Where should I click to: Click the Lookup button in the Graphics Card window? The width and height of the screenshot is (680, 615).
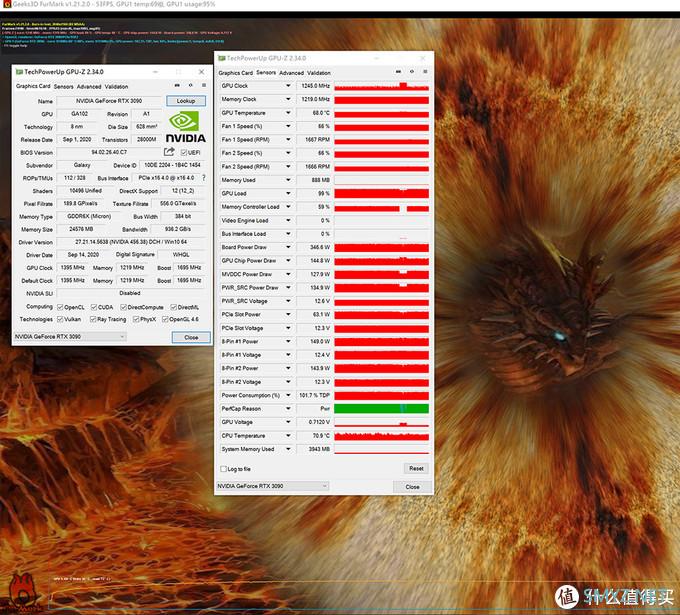[186, 101]
